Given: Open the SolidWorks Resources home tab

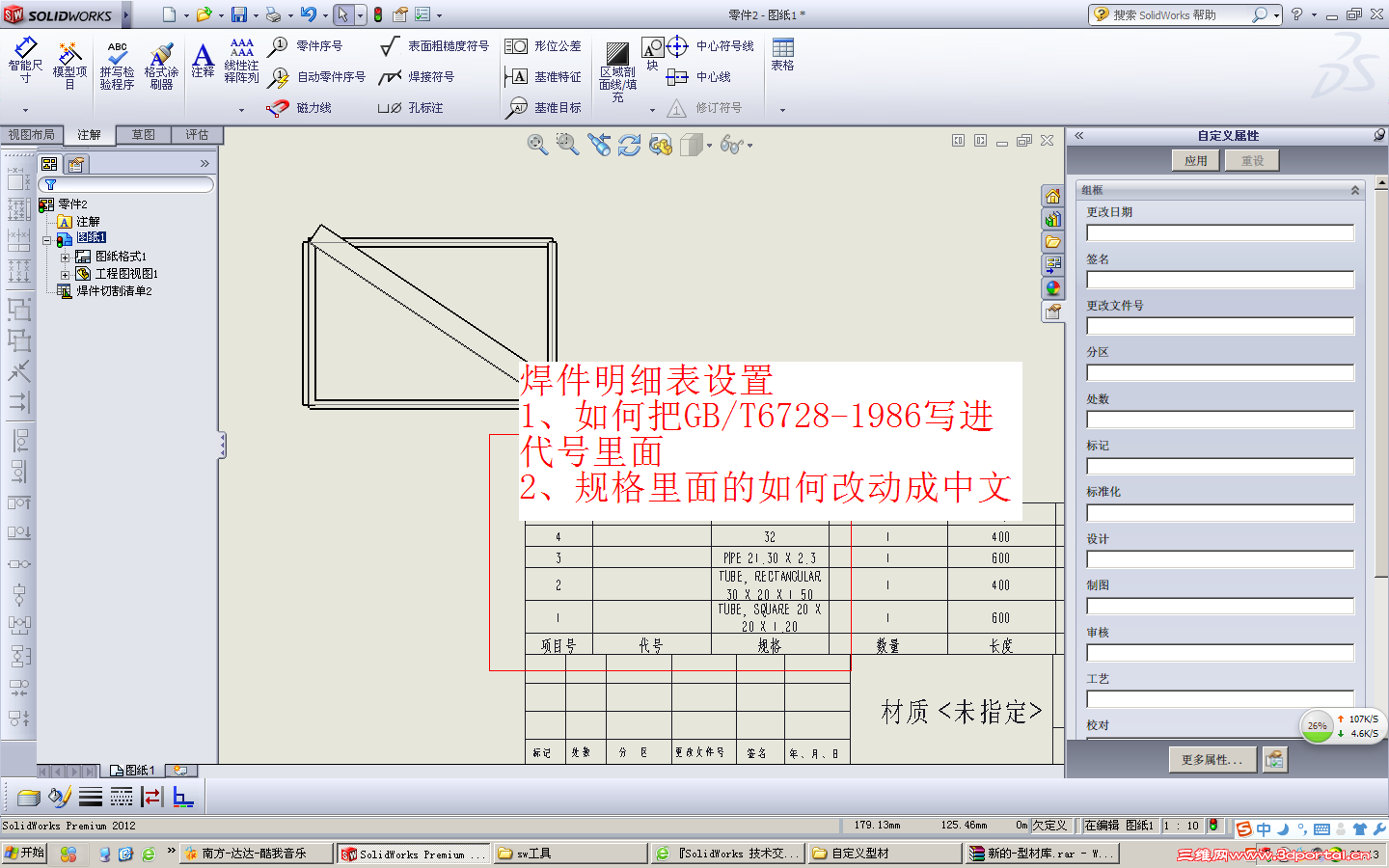Looking at the screenshot, I should (1052, 196).
